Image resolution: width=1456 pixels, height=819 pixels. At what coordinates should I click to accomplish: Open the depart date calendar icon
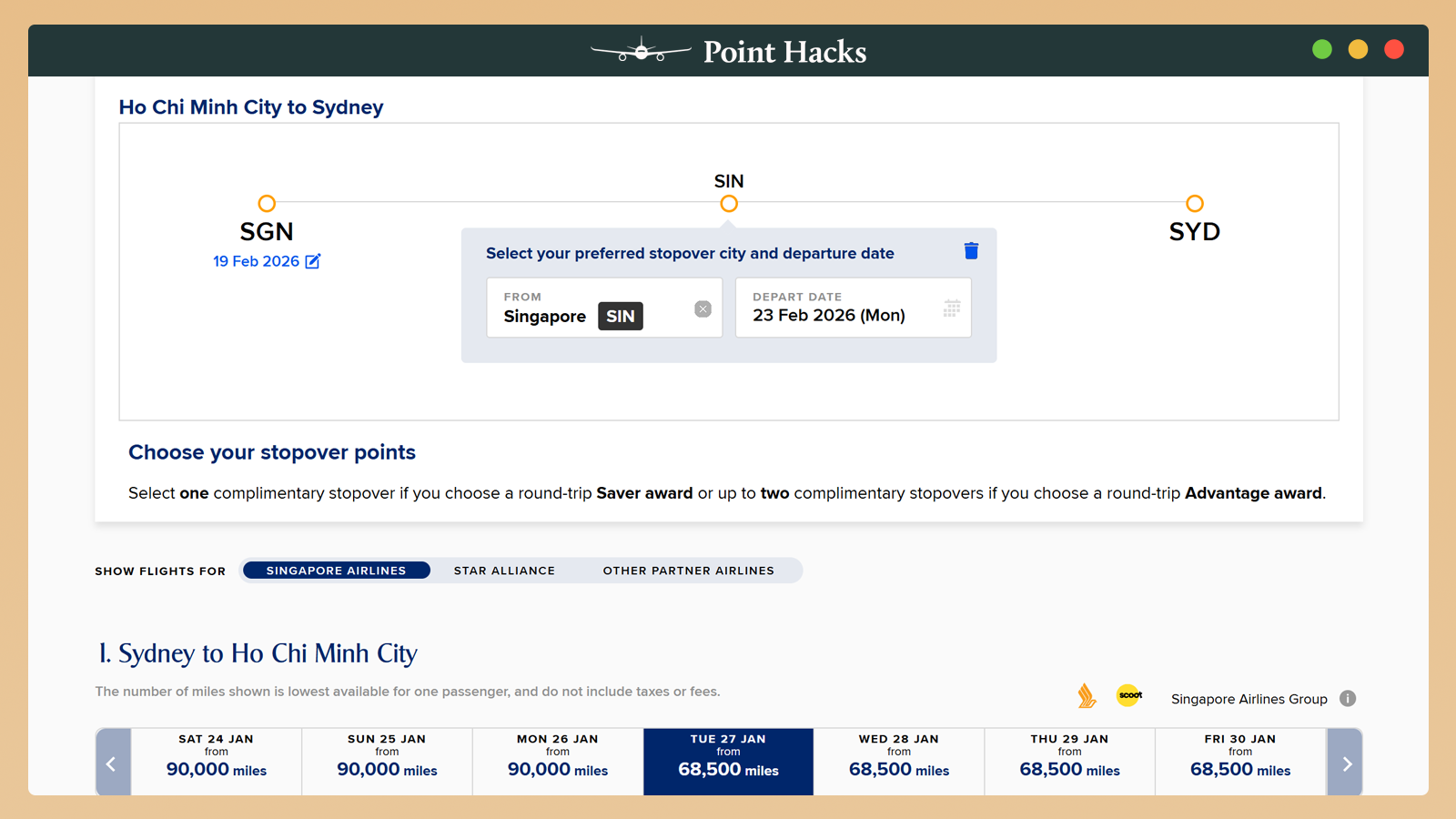(x=952, y=308)
